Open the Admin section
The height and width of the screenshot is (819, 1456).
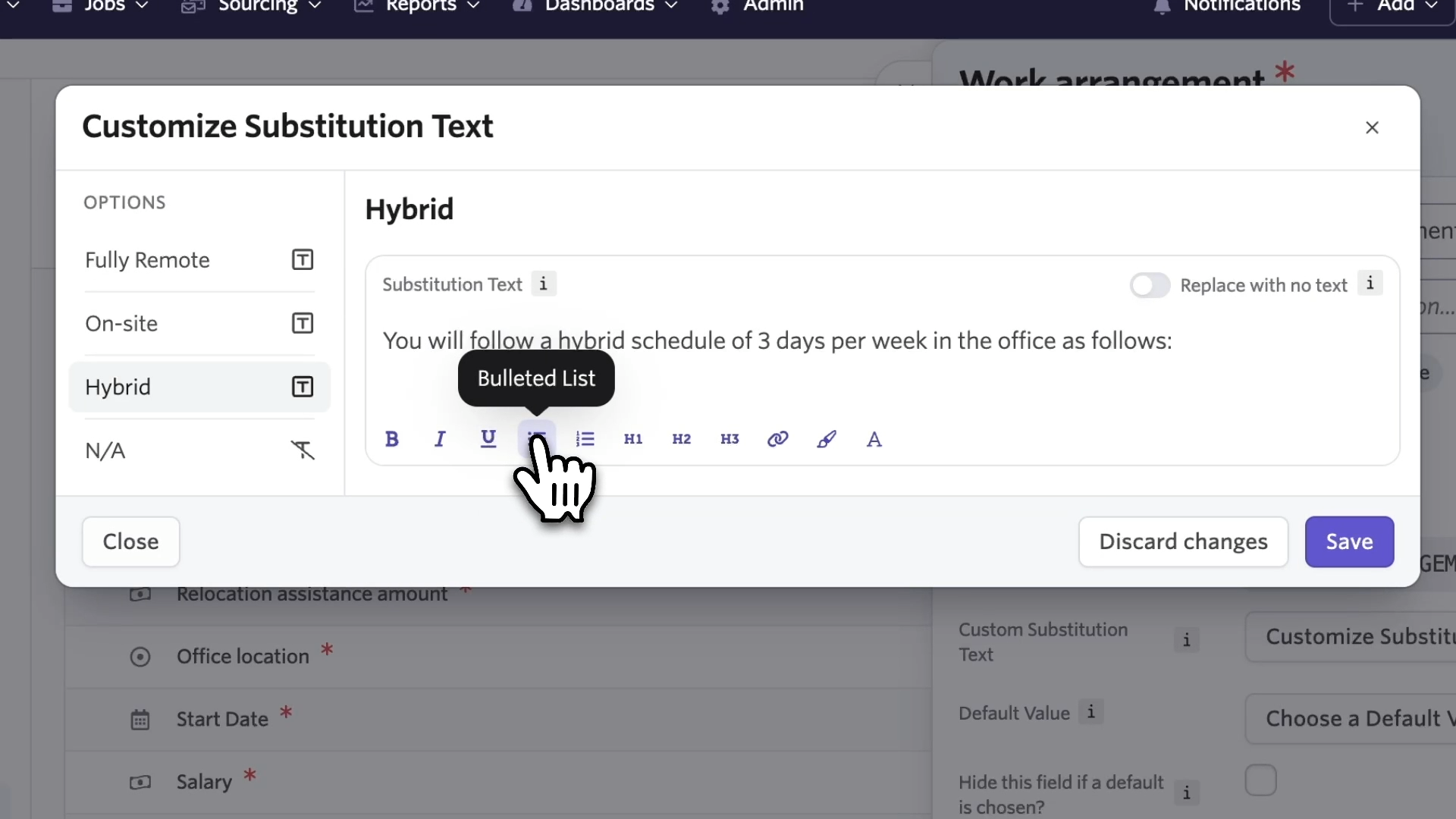pos(757,6)
